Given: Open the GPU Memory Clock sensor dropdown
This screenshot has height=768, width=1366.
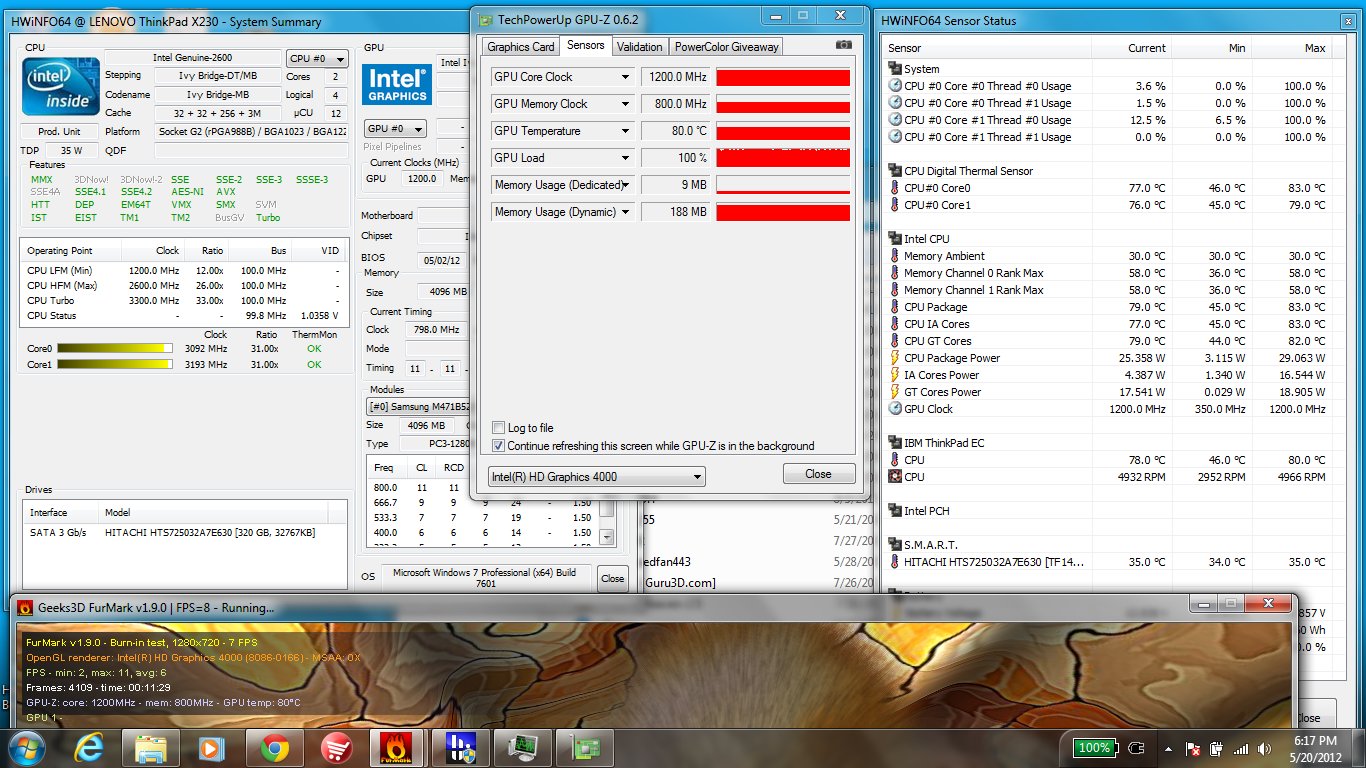Looking at the screenshot, I should point(626,104).
